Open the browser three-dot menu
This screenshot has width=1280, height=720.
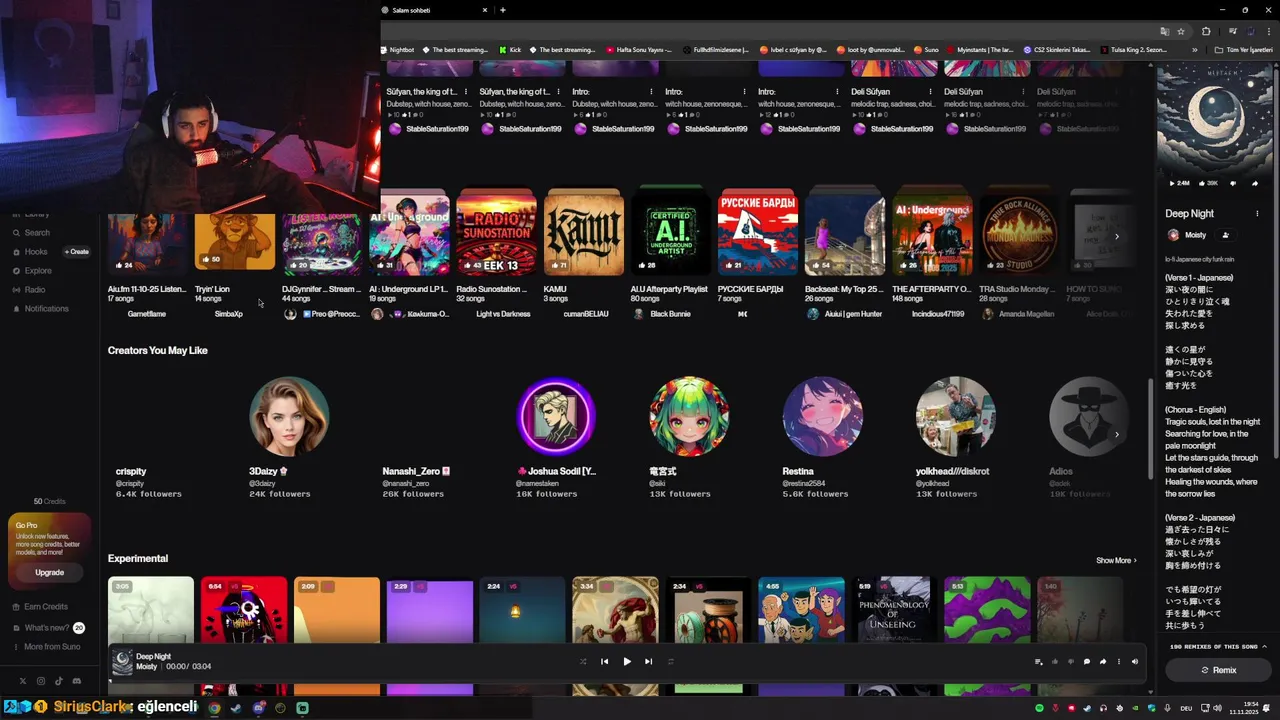click(1270, 31)
